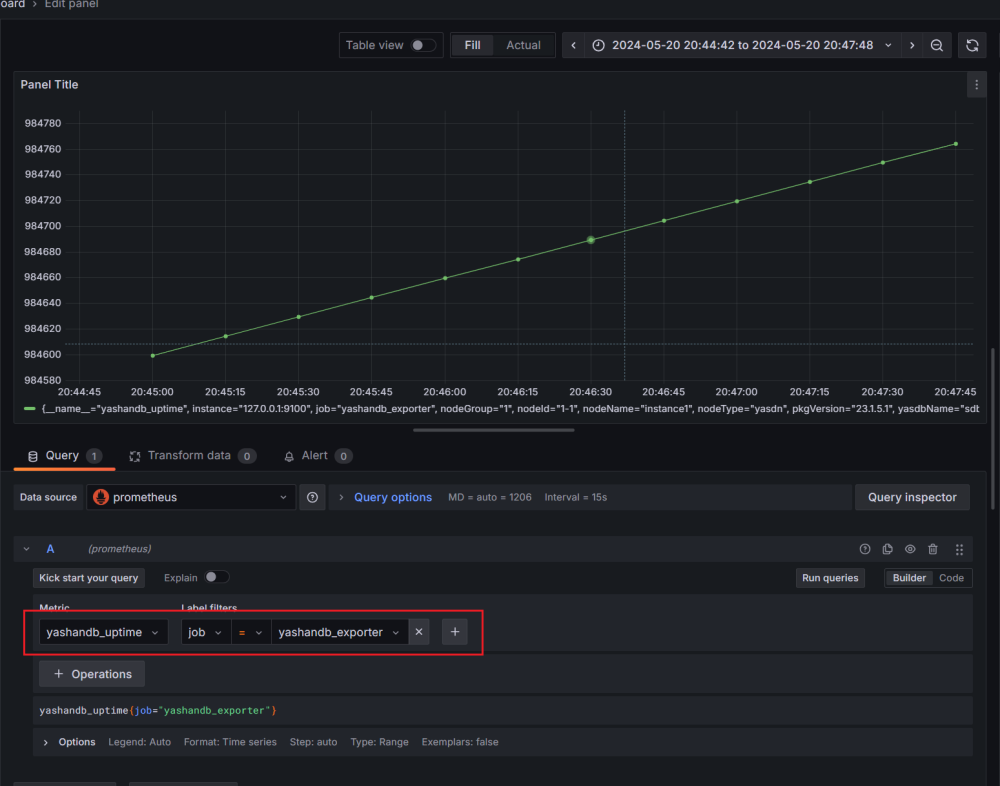Click the Run queries button

point(830,578)
